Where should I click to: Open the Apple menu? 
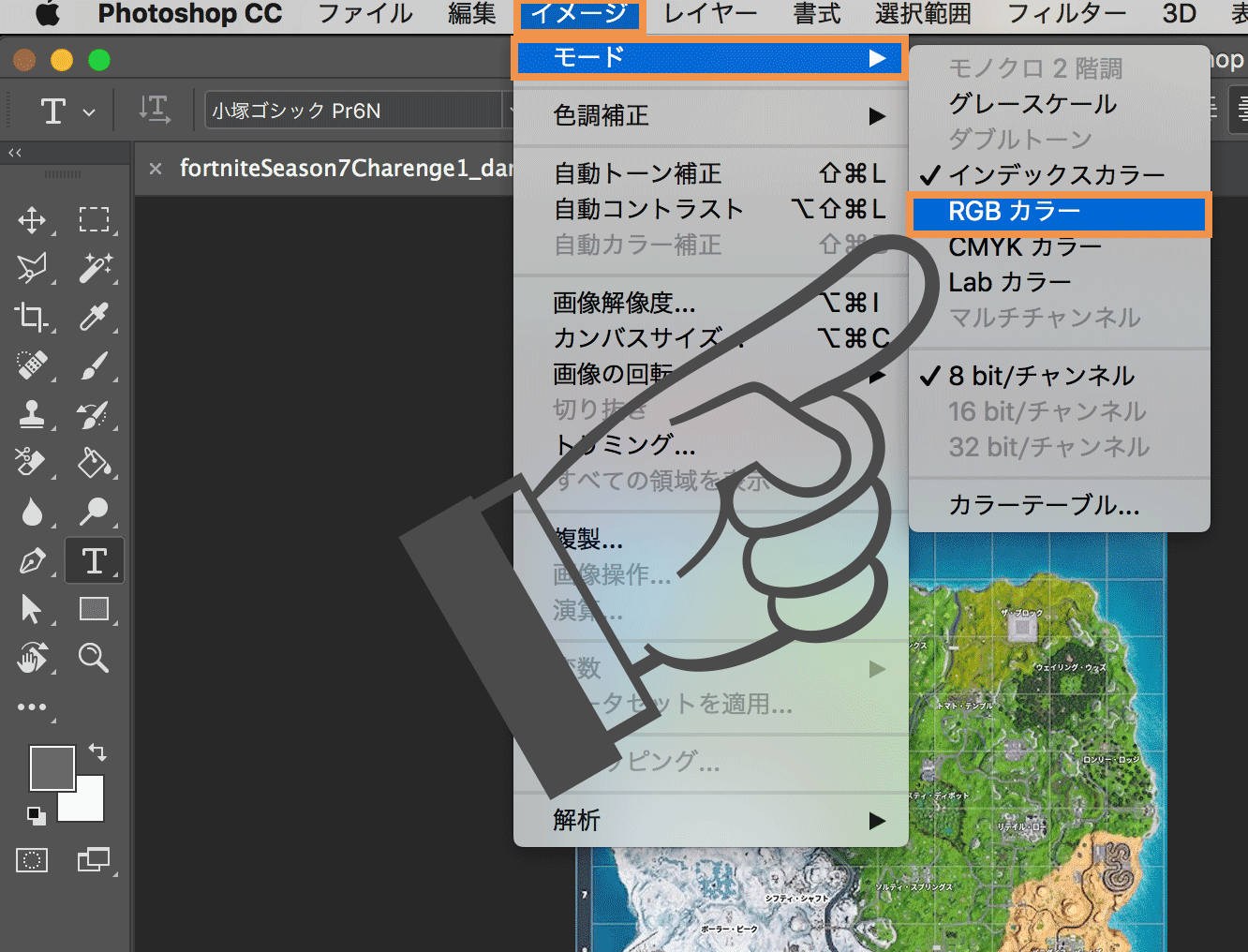coord(48,14)
